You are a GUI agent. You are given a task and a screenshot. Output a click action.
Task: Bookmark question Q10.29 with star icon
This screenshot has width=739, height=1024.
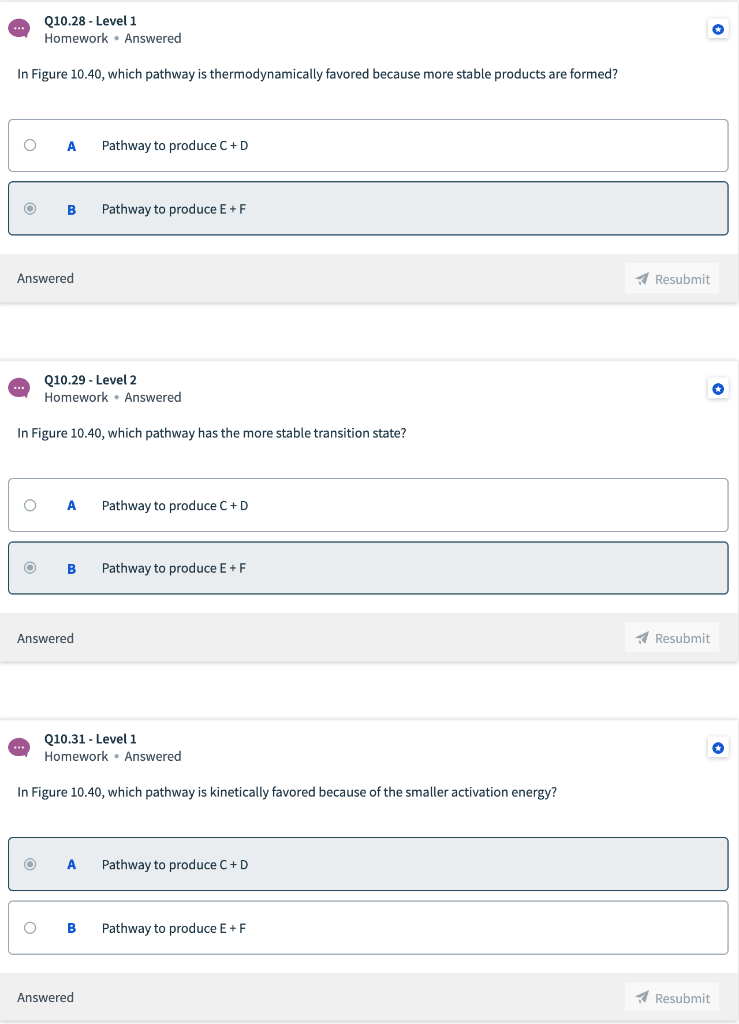718,389
